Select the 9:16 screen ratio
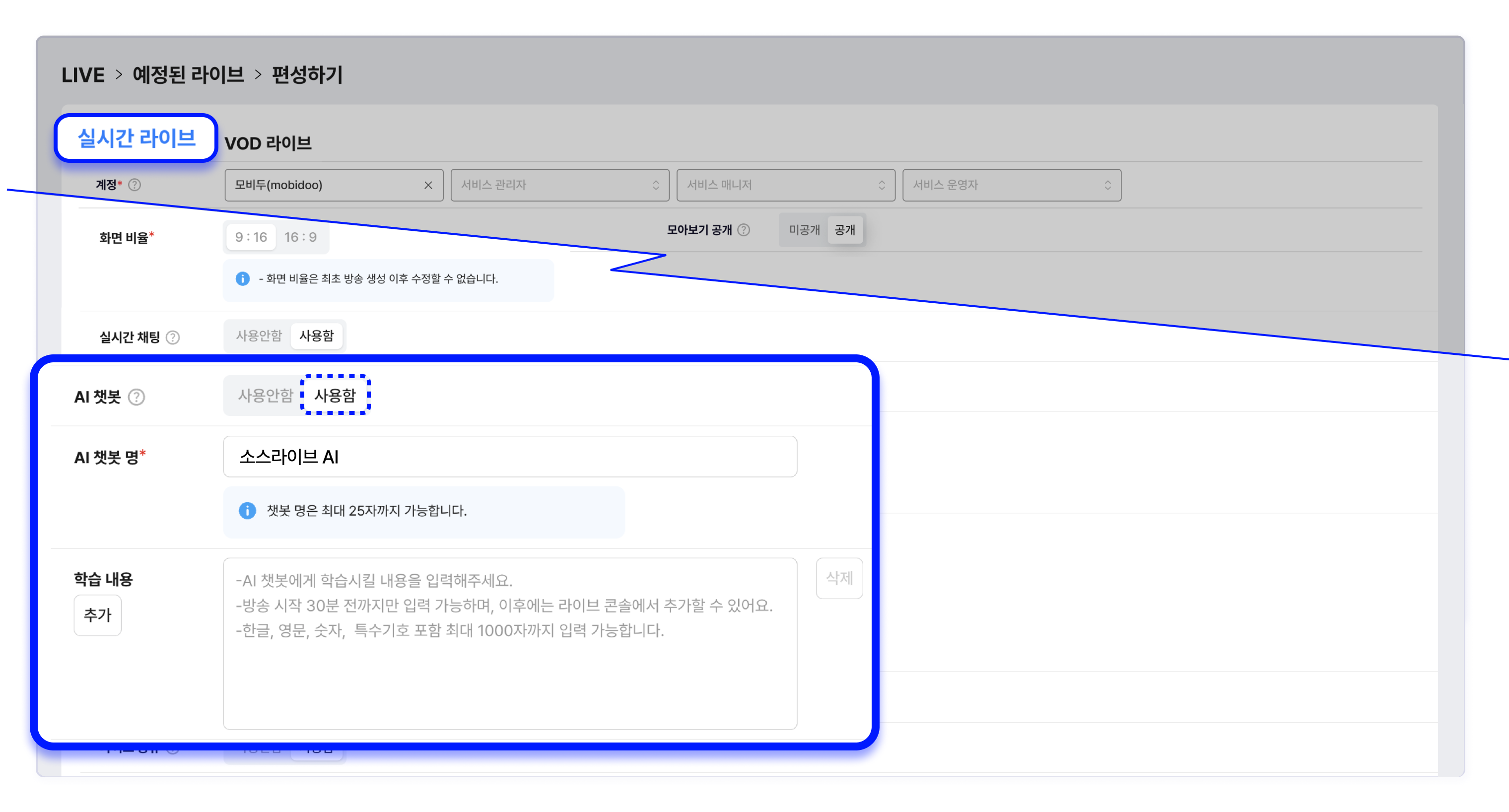Viewport: 1509px width, 812px height. (x=251, y=237)
